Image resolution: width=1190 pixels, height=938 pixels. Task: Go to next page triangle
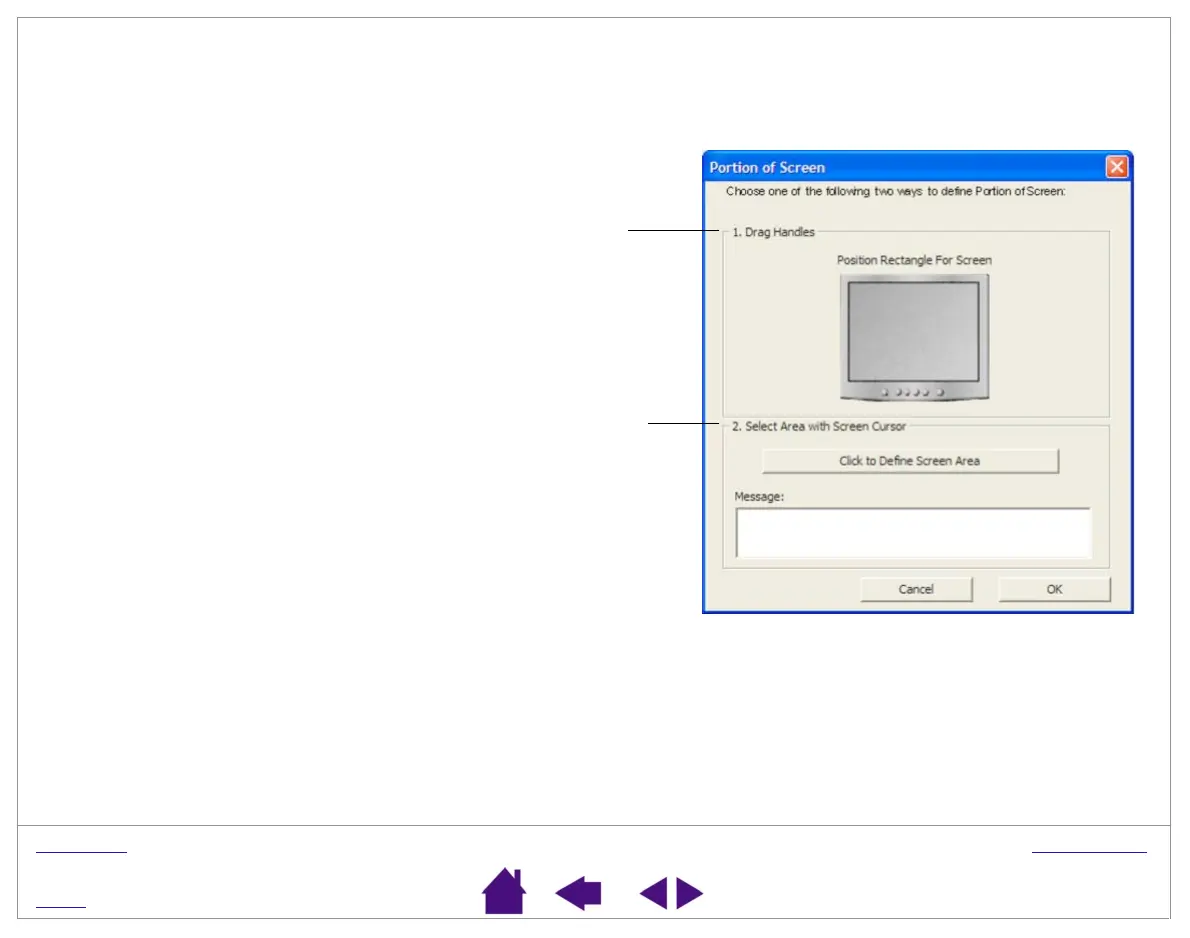(689, 893)
